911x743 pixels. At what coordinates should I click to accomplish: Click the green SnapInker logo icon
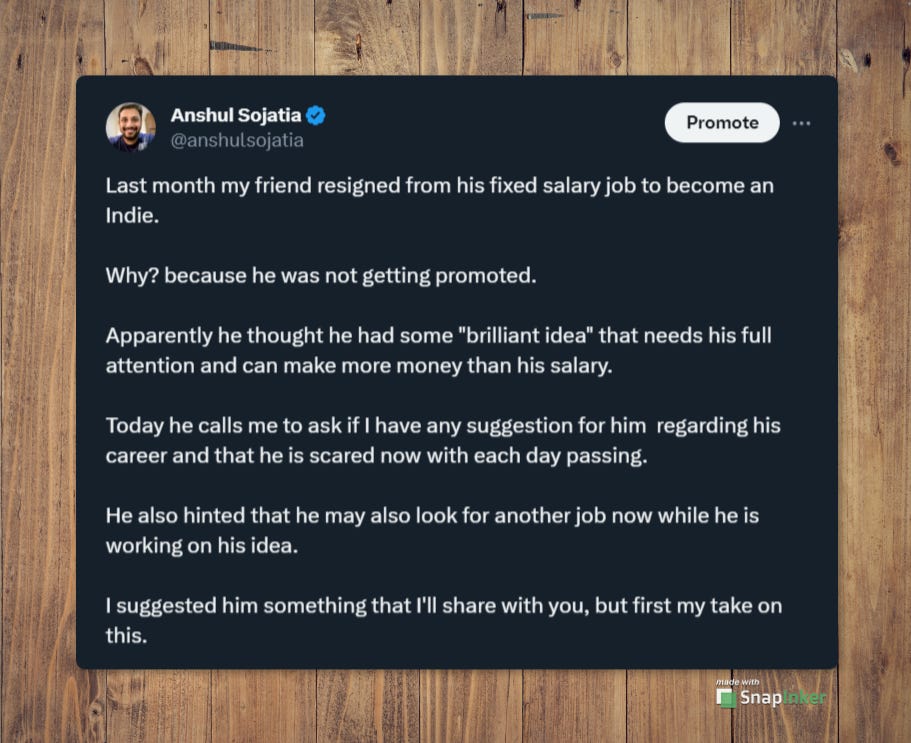[x=726, y=698]
